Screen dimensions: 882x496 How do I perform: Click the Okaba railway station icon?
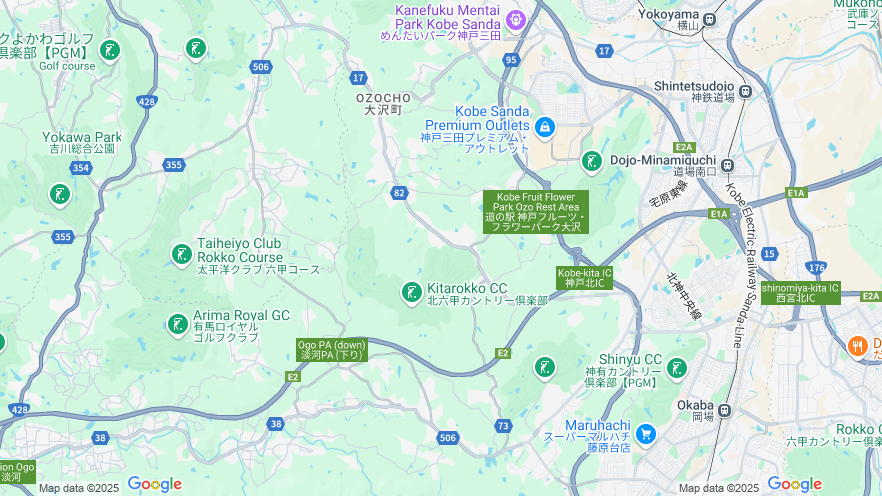point(724,411)
